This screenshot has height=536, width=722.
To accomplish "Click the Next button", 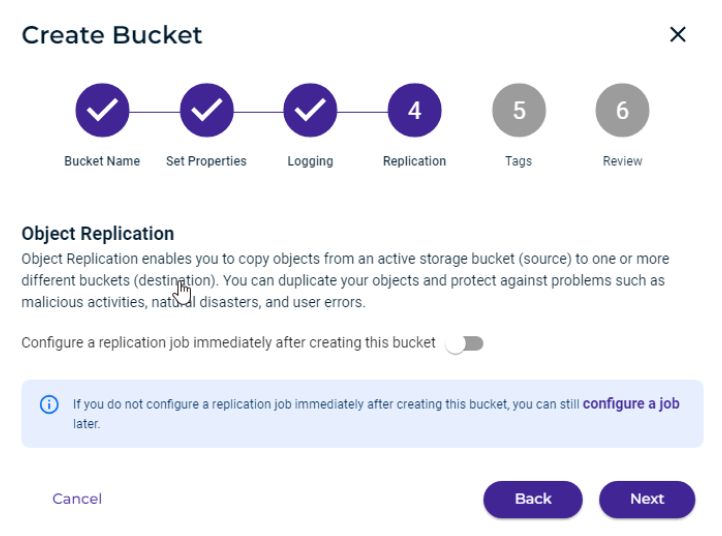I will pyautogui.click(x=647, y=499).
